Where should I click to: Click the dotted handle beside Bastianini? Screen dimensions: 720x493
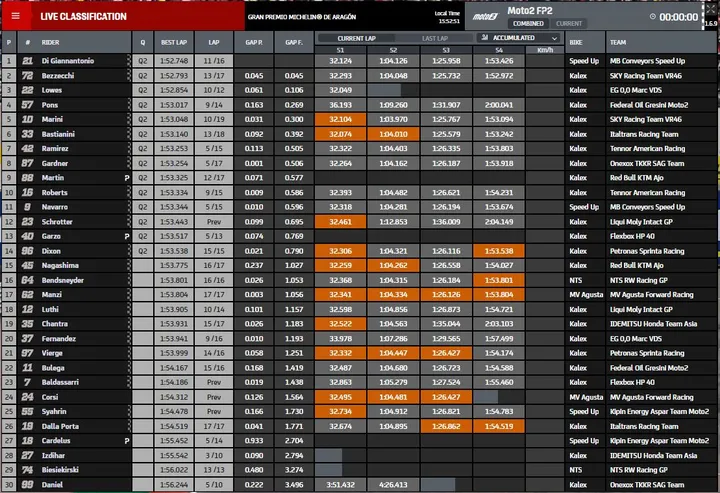129,134
